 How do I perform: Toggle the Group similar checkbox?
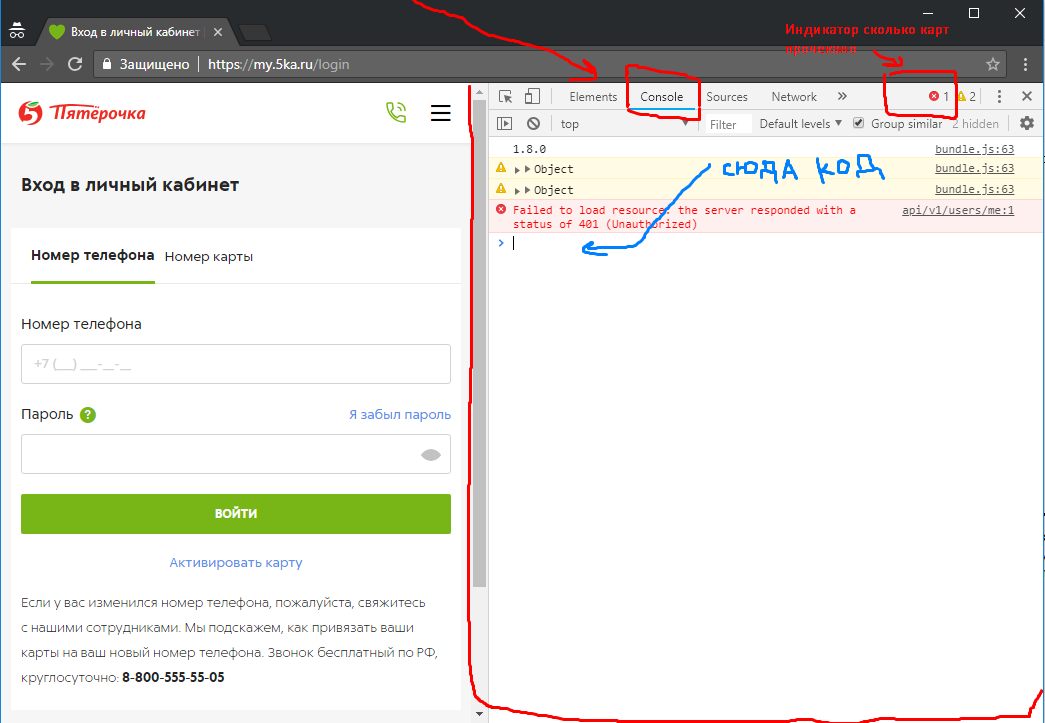click(858, 123)
